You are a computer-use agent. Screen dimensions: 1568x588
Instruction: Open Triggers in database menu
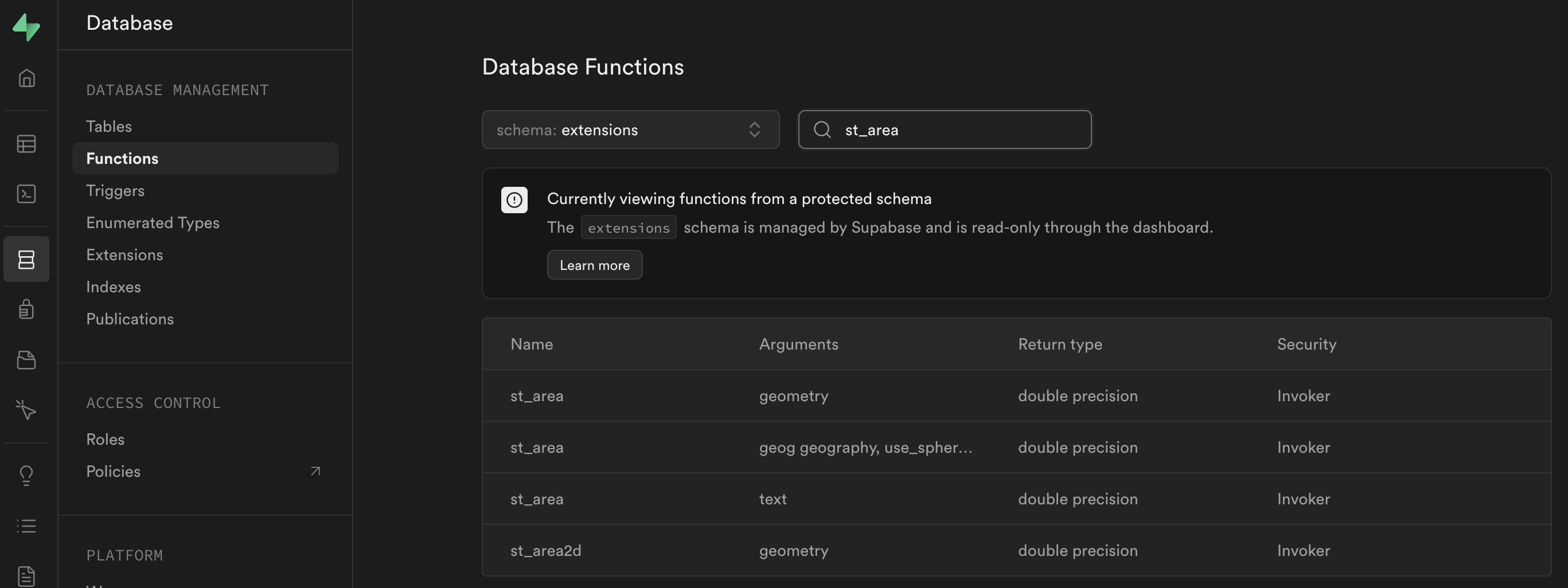click(x=115, y=191)
